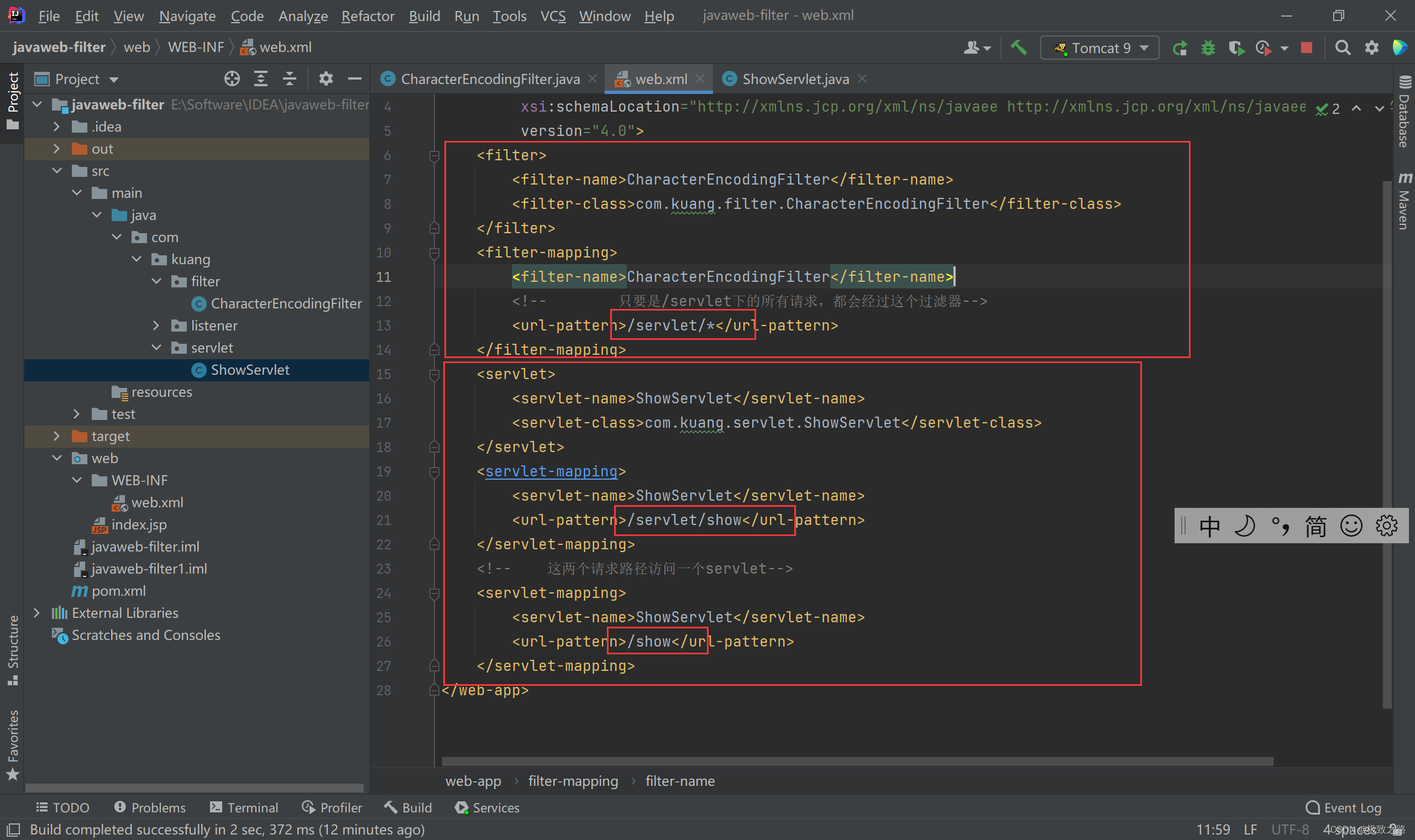The width and height of the screenshot is (1415, 840).
Task: Toggle IME punctuation mode button
Action: click(x=1280, y=526)
